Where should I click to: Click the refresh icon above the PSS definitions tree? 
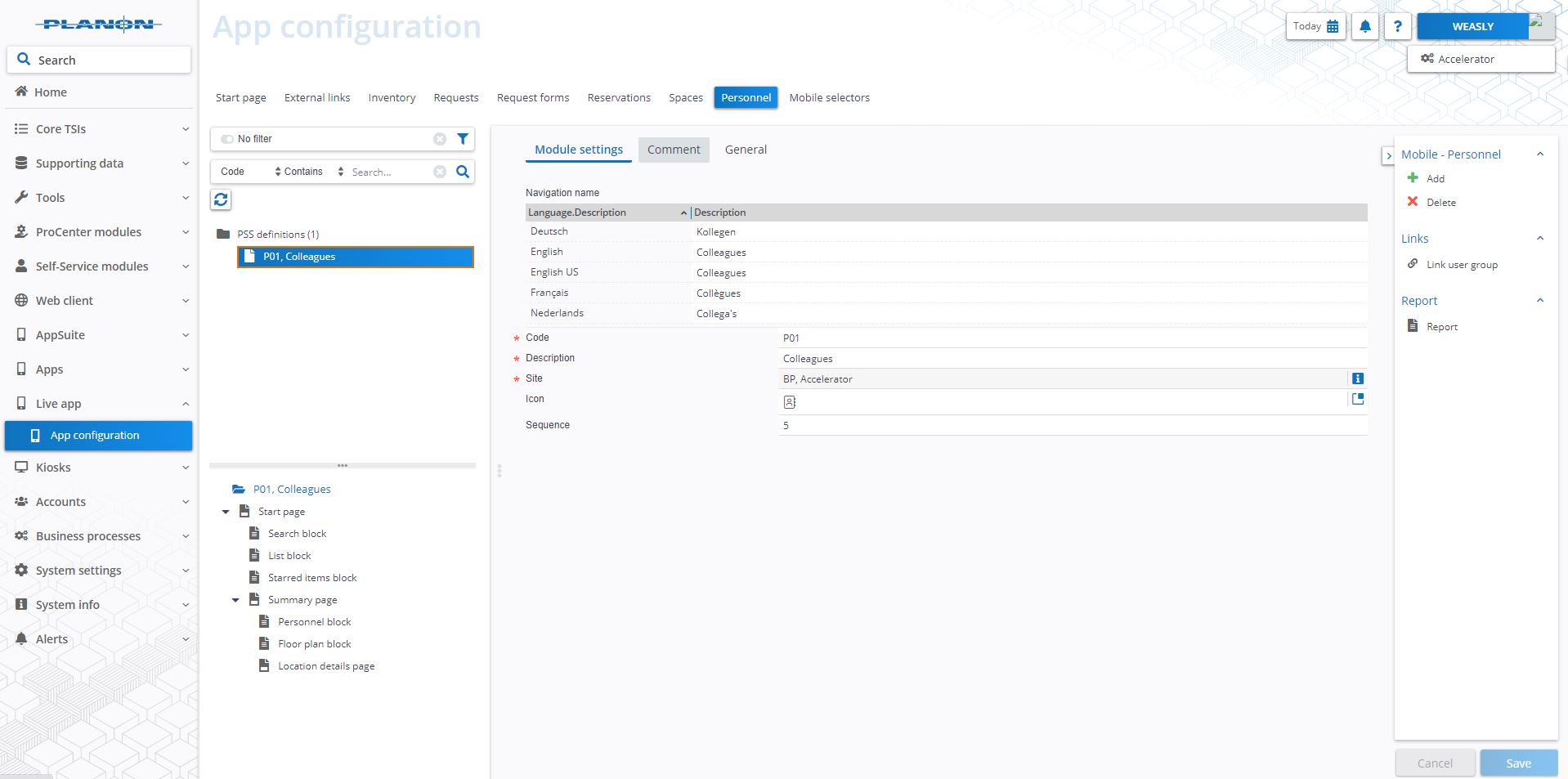221,199
